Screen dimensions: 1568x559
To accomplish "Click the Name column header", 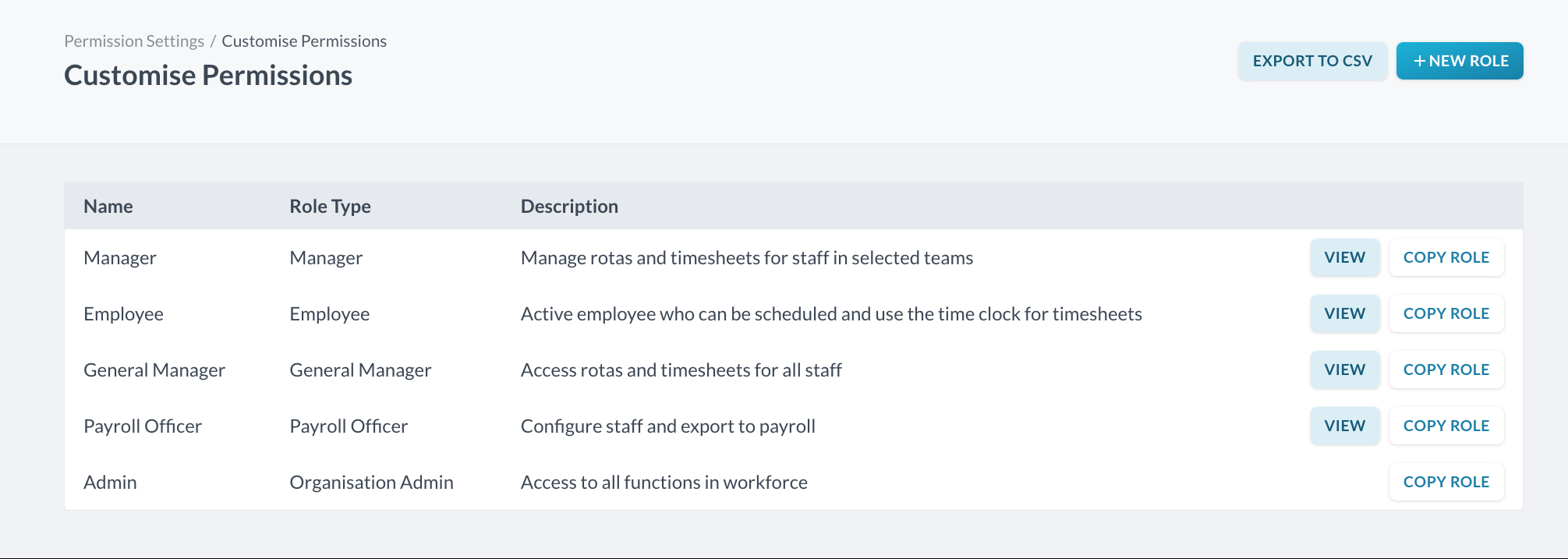I will (x=108, y=207).
